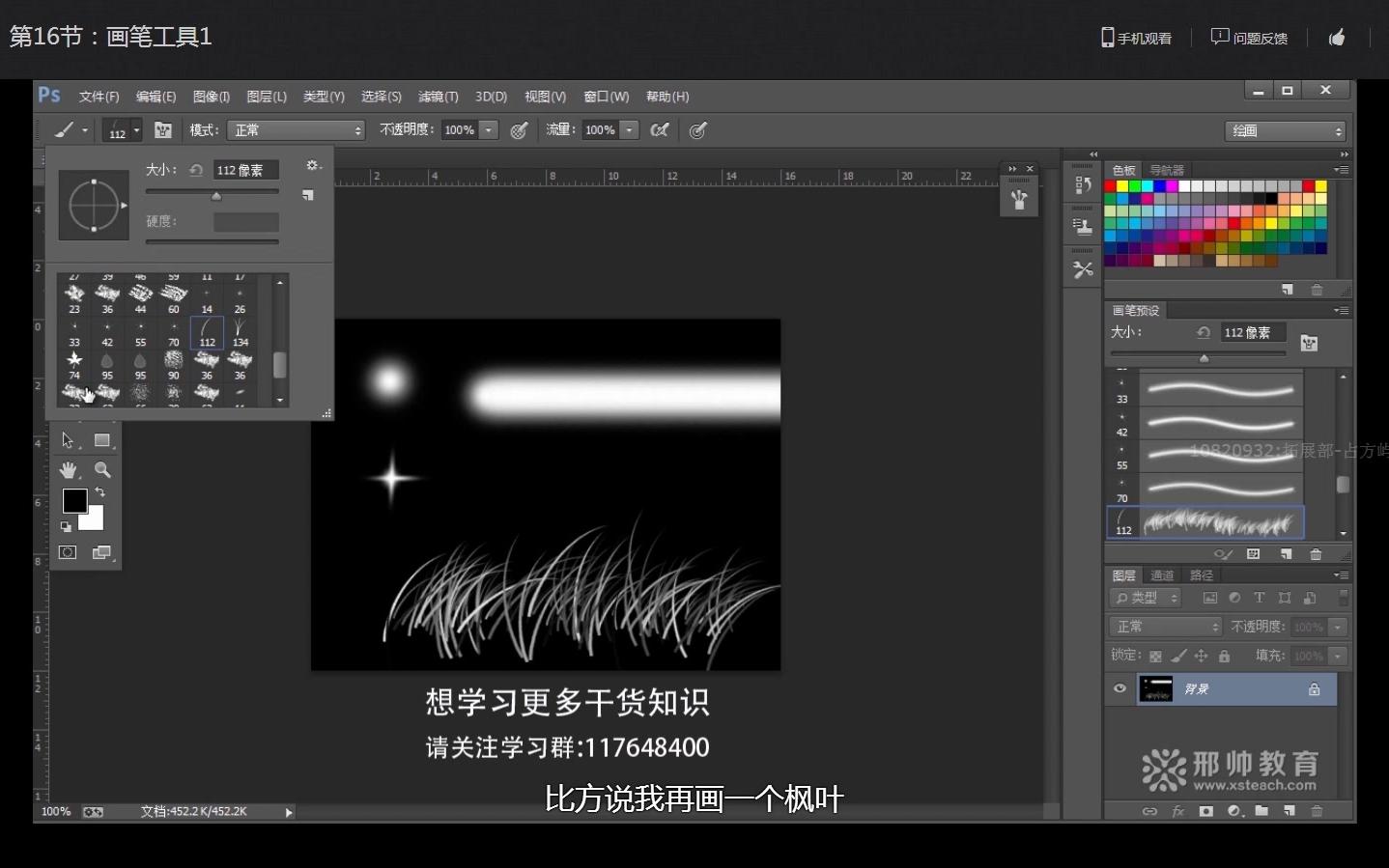Viewport: 1389px width, 868px height.
Task: Toggle live tip brush preview icon
Action: (1223, 554)
